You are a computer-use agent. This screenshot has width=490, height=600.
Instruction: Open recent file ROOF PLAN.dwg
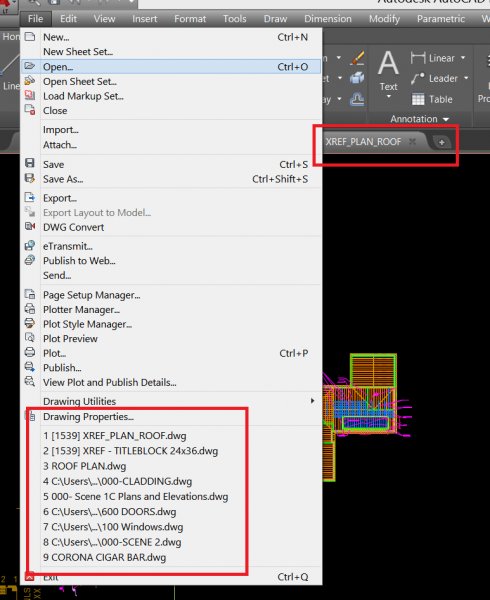coord(85,466)
